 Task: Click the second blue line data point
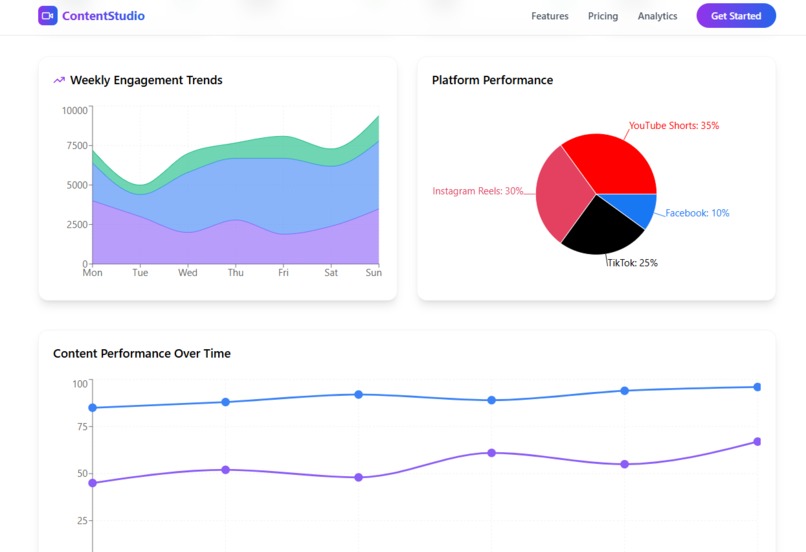(x=225, y=402)
